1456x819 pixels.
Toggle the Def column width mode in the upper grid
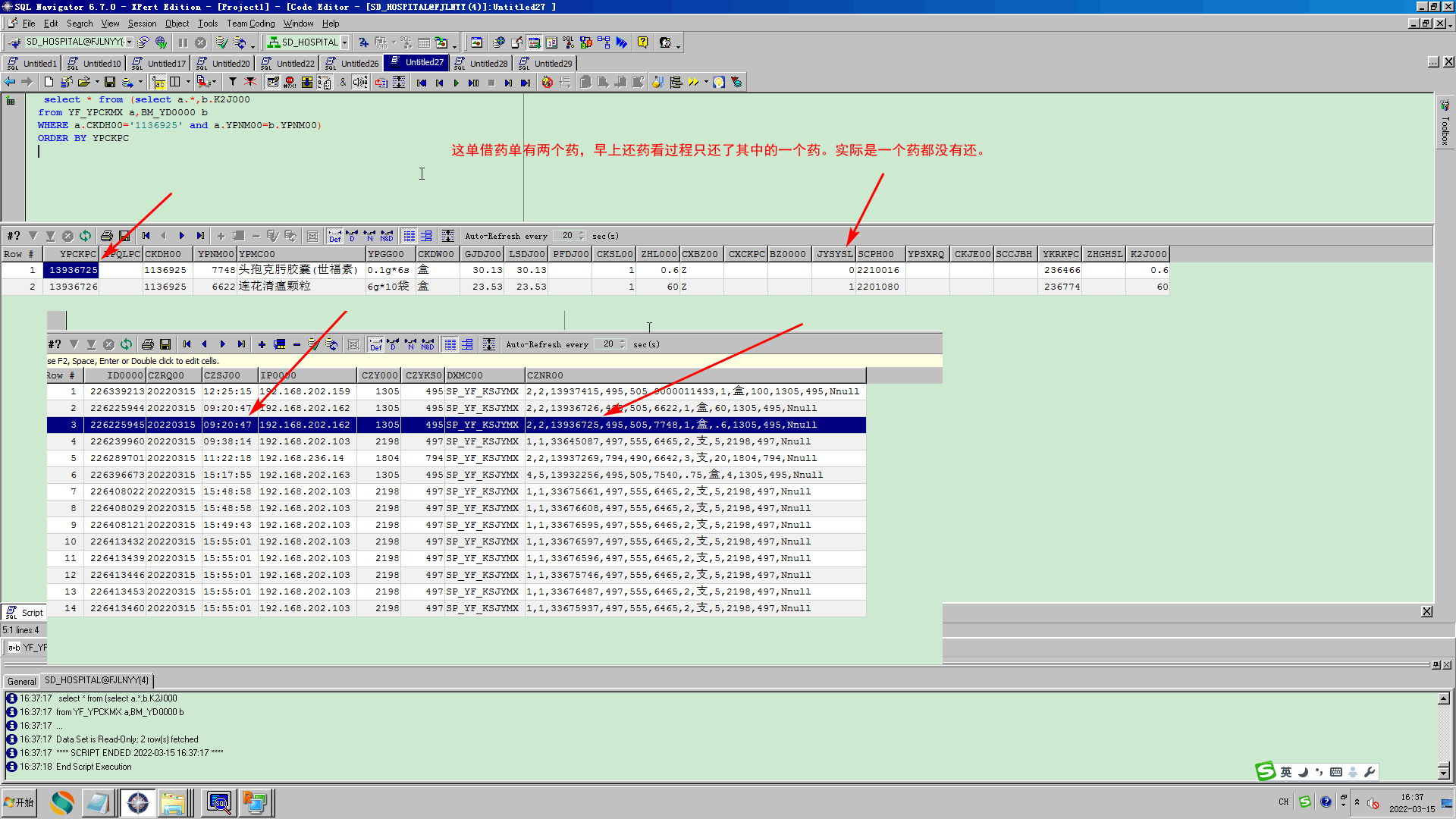click(x=334, y=236)
